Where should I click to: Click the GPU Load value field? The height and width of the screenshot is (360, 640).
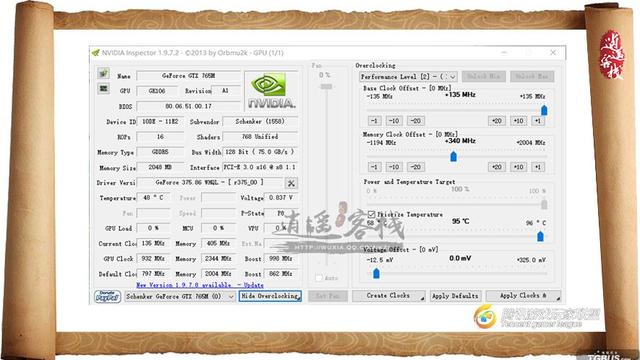click(x=153, y=228)
